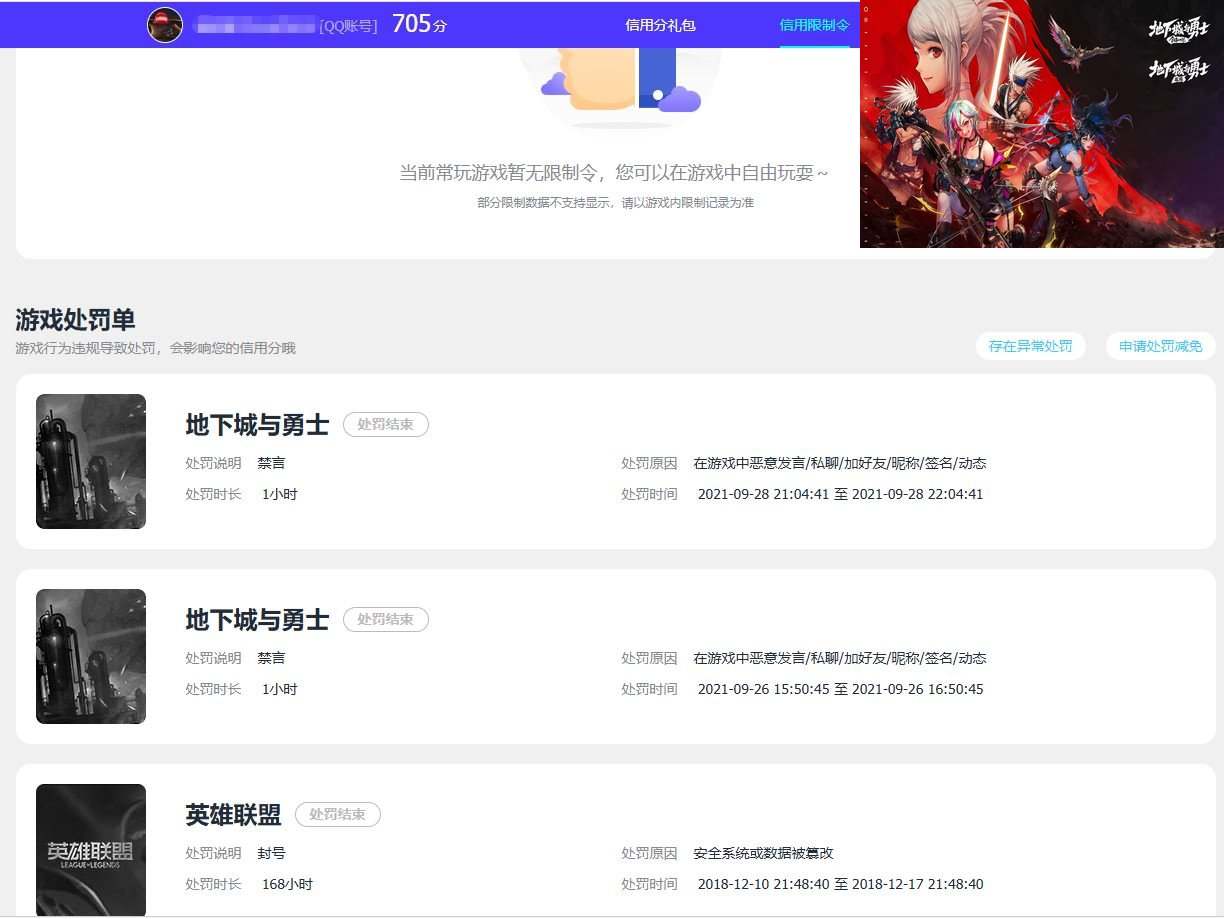Click the 封号 penalty description
This screenshot has height=919, width=1224.
click(271, 853)
